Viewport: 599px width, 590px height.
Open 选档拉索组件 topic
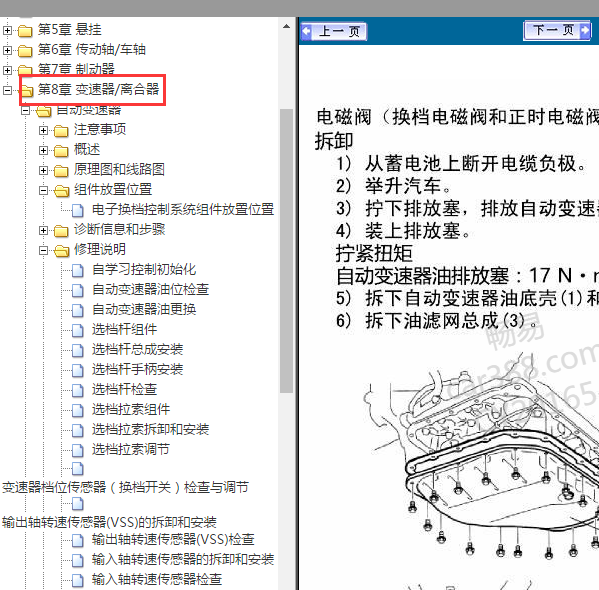(x=131, y=409)
